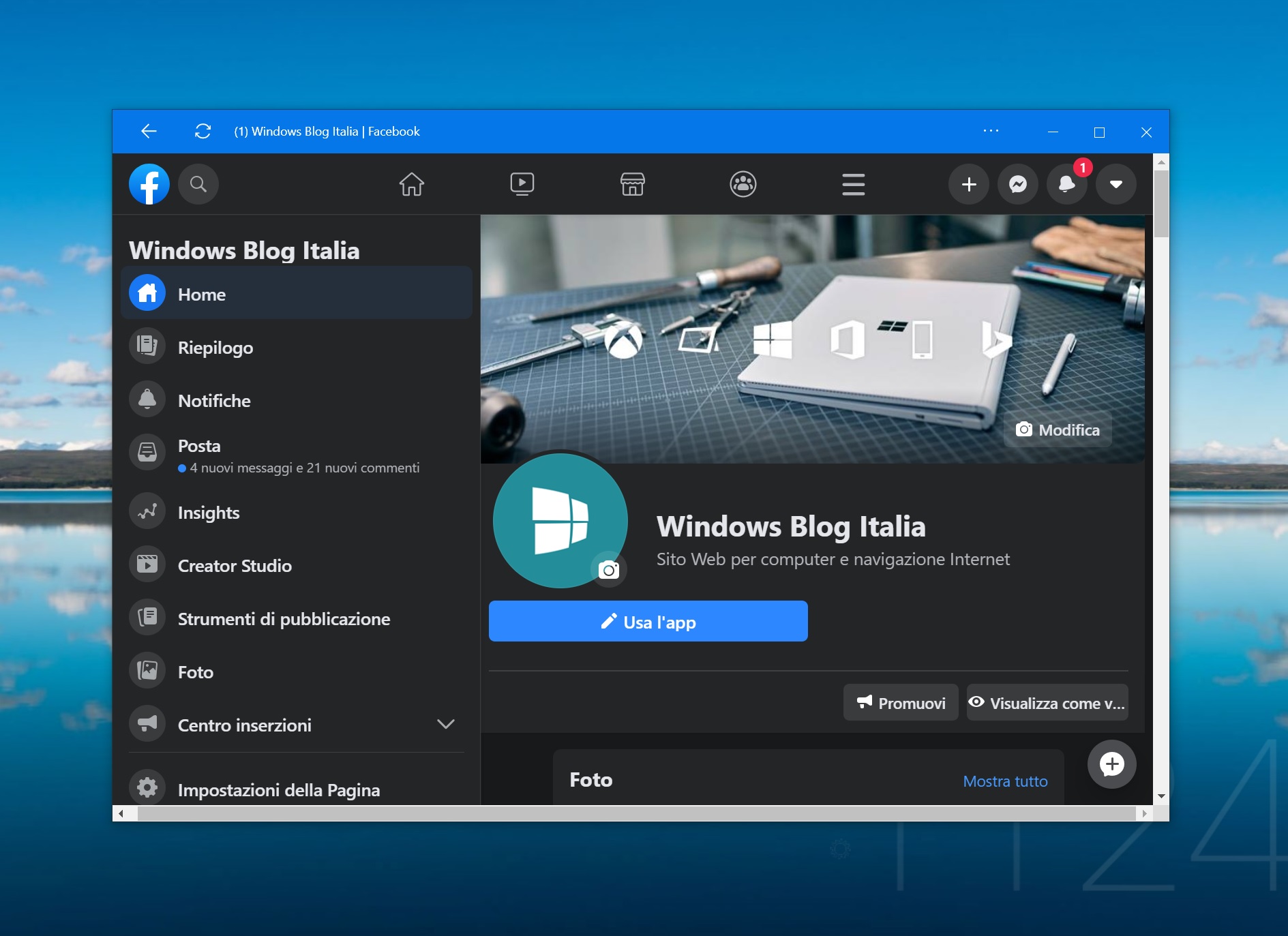1288x936 pixels.
Task: Click the Creator Studio clapperboard icon
Action: [147, 564]
